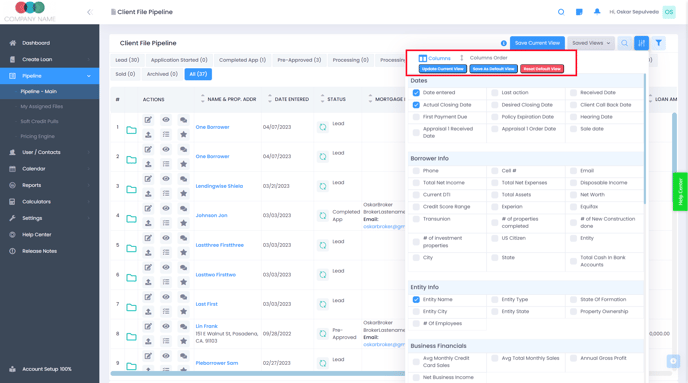
Task: Open the Help Center green side tab
Action: (x=680, y=192)
